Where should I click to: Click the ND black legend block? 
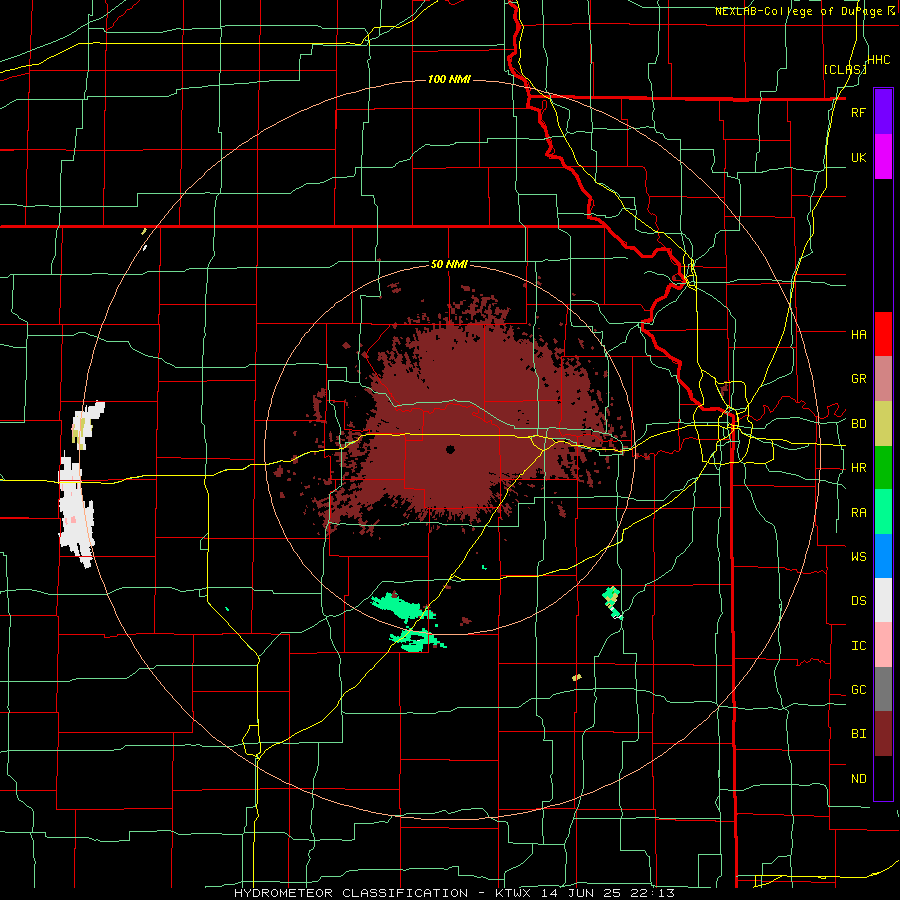tap(883, 778)
